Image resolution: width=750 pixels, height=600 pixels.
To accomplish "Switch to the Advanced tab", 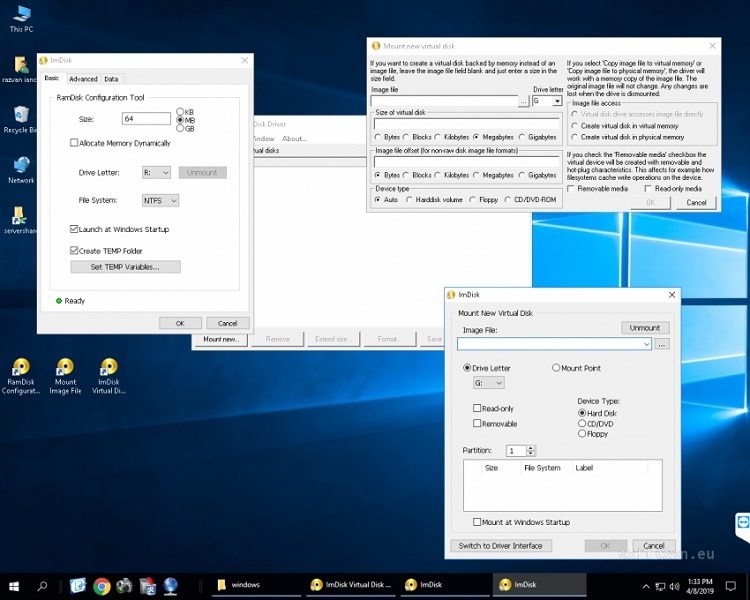I will pos(83,79).
